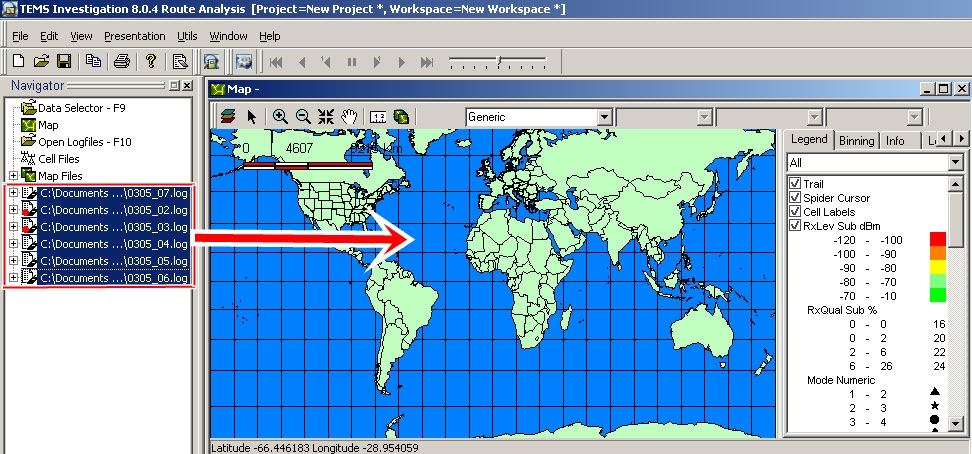Viewport: 972px width, 454px height.
Task: Open the Window menu
Action: 228,36
